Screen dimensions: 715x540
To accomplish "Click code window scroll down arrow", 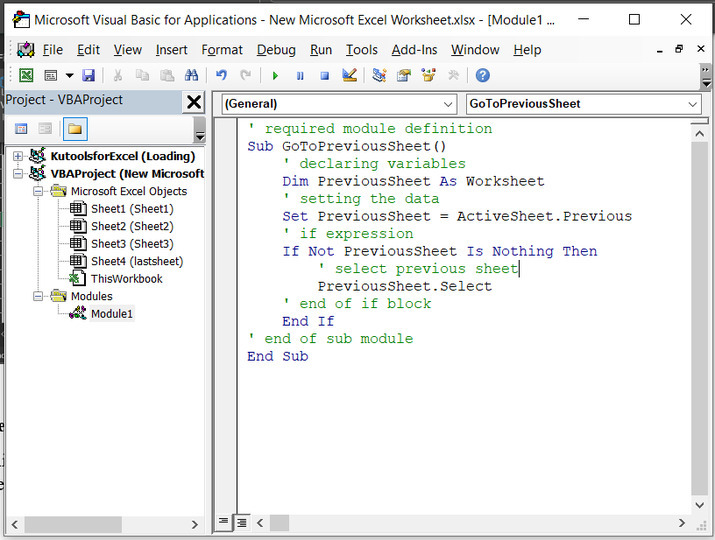I will coord(699,504).
